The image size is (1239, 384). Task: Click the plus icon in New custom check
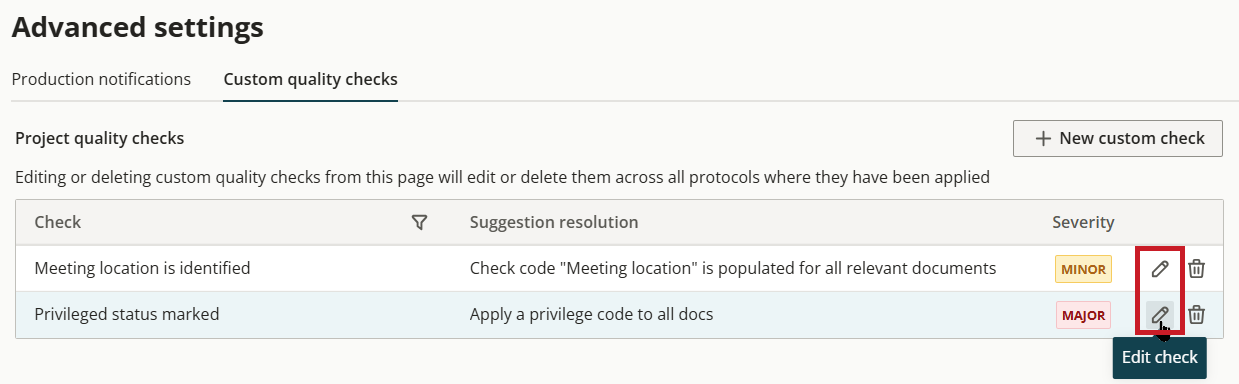point(1043,139)
